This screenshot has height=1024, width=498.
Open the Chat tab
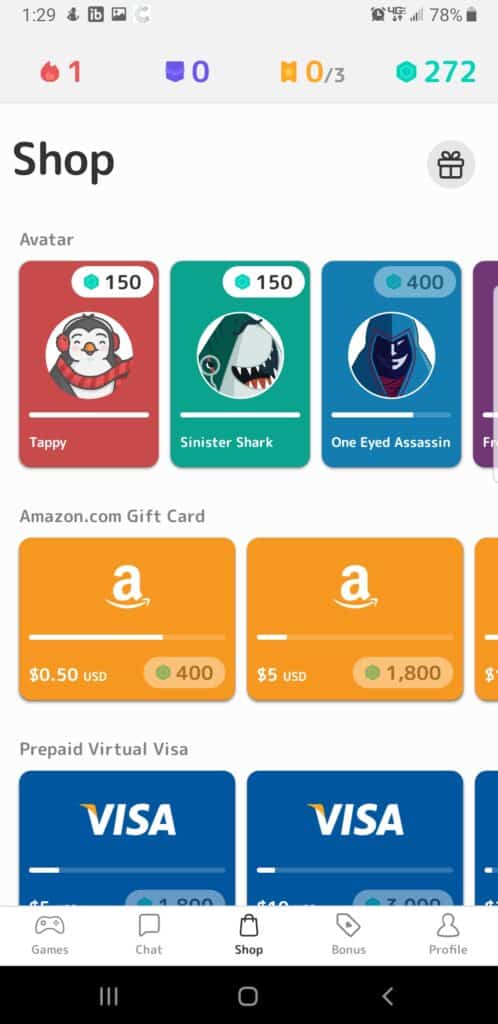(x=149, y=935)
